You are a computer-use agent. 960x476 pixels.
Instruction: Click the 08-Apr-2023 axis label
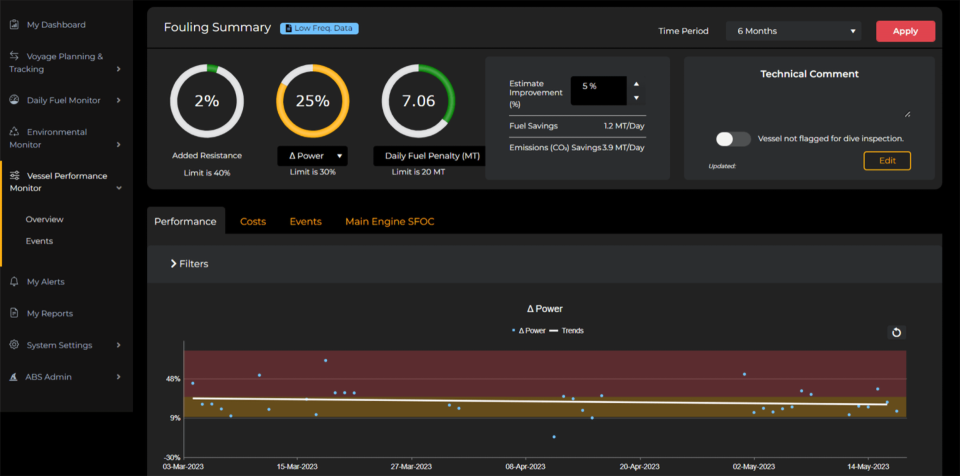click(525, 466)
